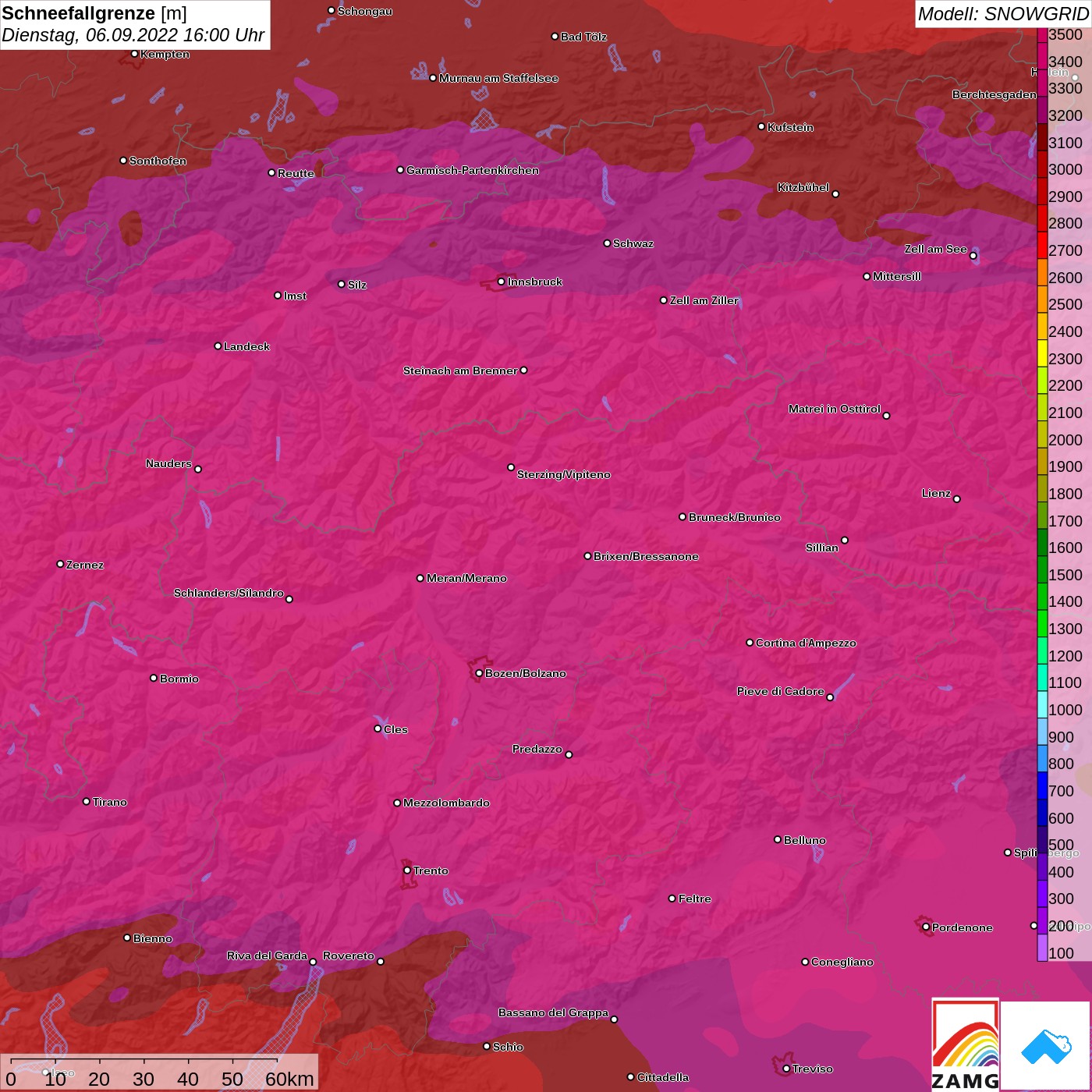The image size is (1092, 1092).
Task: Select the Bozen/Bolzano city marker
Action: pyautogui.click(x=479, y=673)
